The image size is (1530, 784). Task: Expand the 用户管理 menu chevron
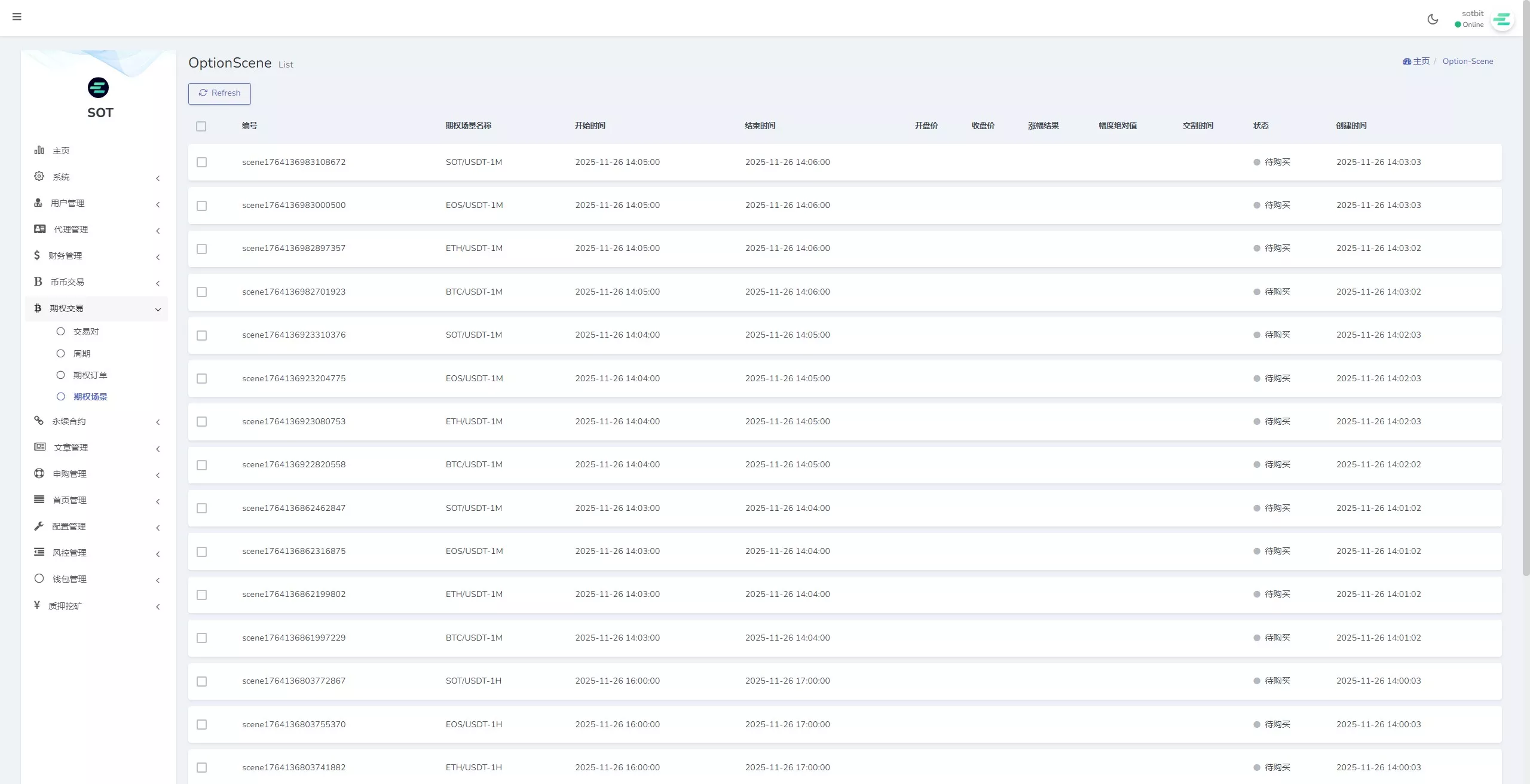158,204
